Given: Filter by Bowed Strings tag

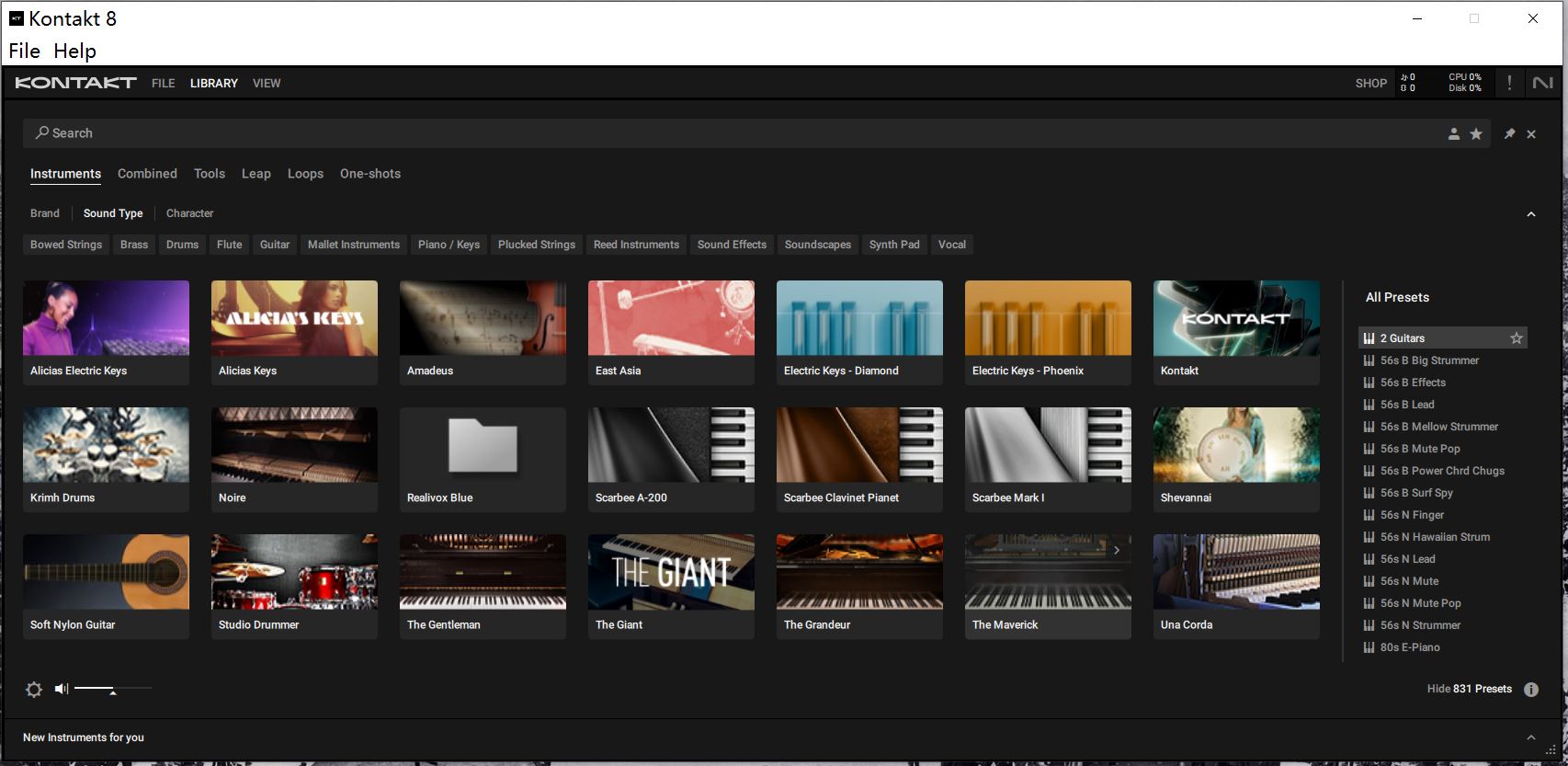Looking at the screenshot, I should (x=66, y=245).
